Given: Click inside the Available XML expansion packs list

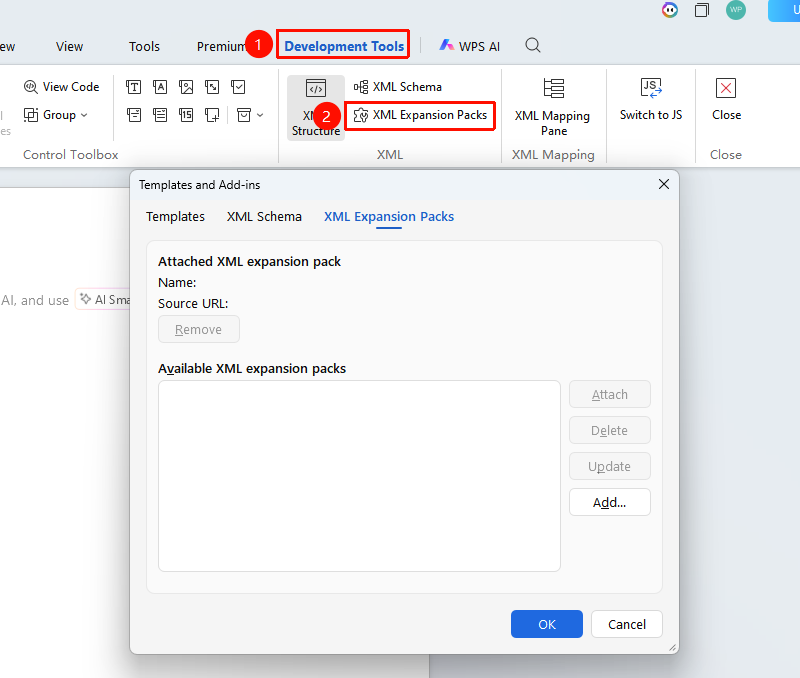Looking at the screenshot, I should pyautogui.click(x=359, y=476).
